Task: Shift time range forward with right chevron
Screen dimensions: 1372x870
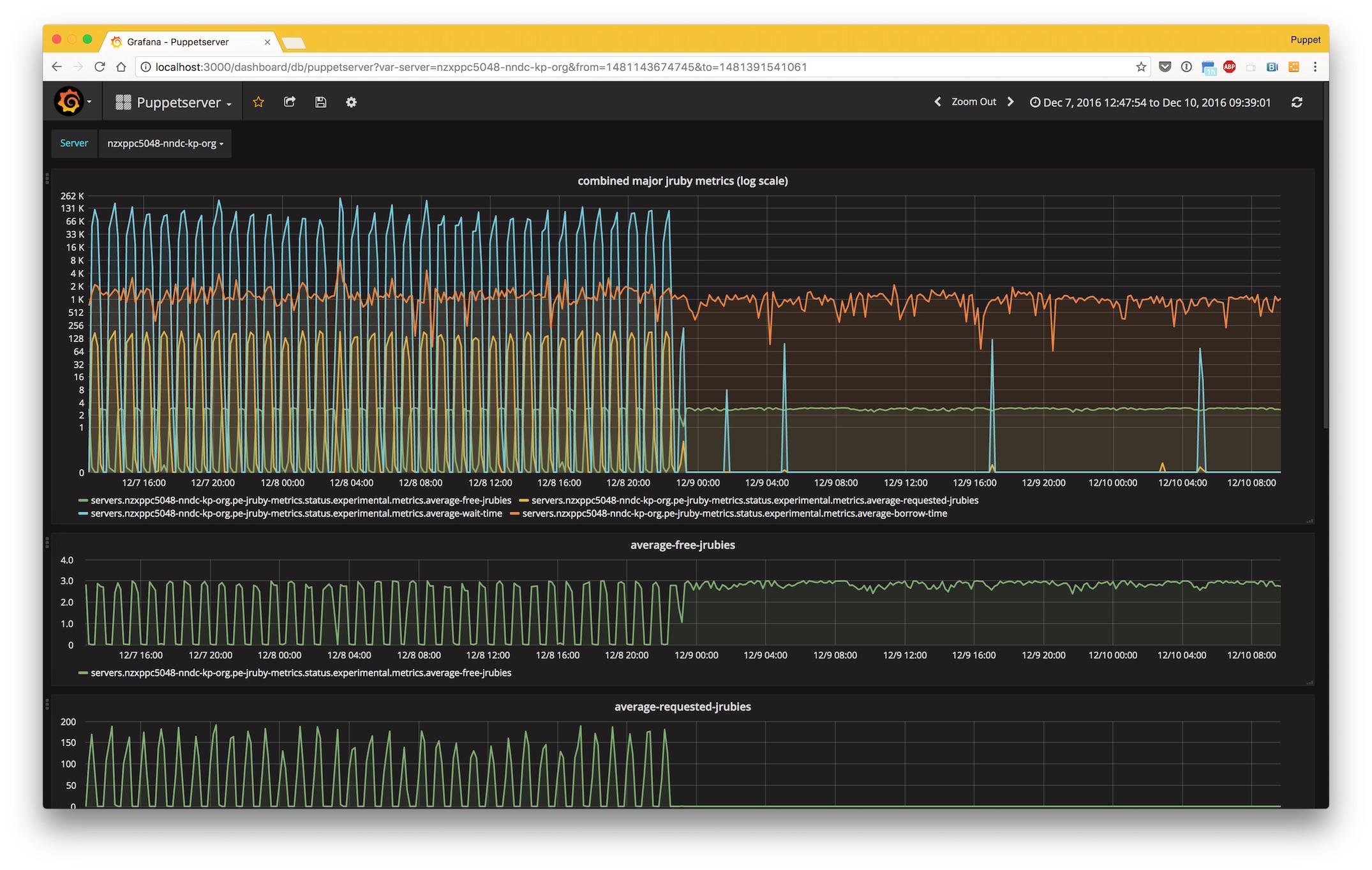Action: click(x=1010, y=102)
